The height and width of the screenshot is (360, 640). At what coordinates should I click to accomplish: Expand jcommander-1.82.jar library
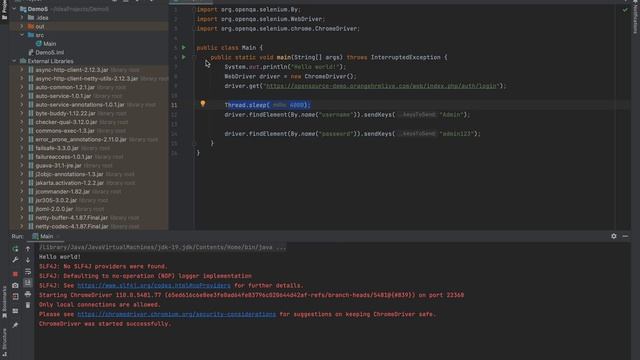click(22, 191)
